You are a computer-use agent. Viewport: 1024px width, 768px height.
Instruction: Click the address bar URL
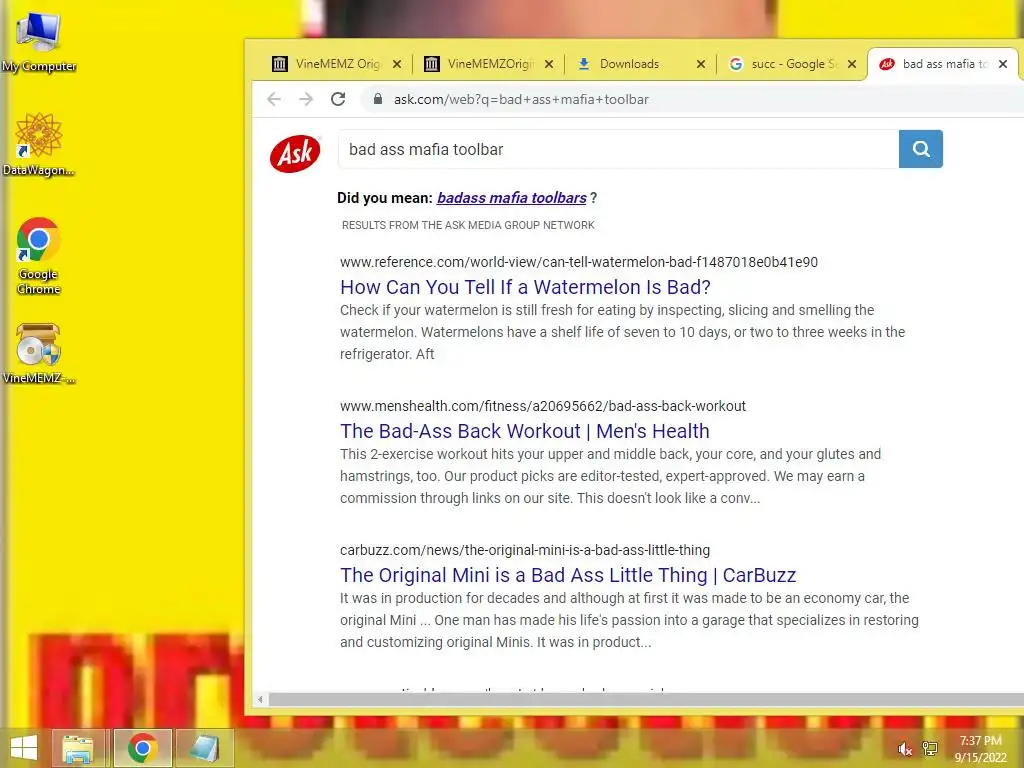pos(521,99)
